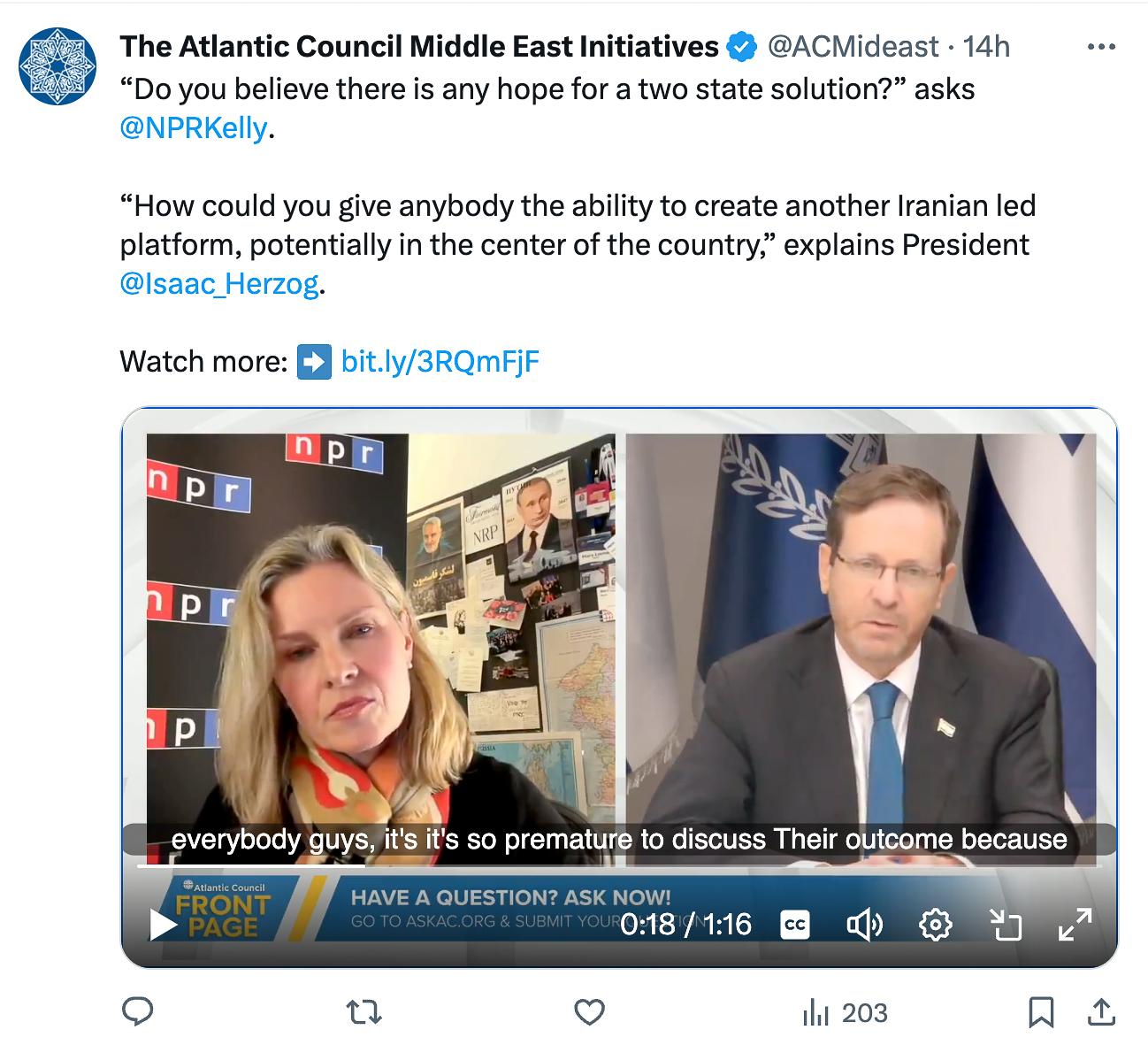Expand video to fullscreen
This screenshot has width=1148, height=1045.
point(1075,925)
